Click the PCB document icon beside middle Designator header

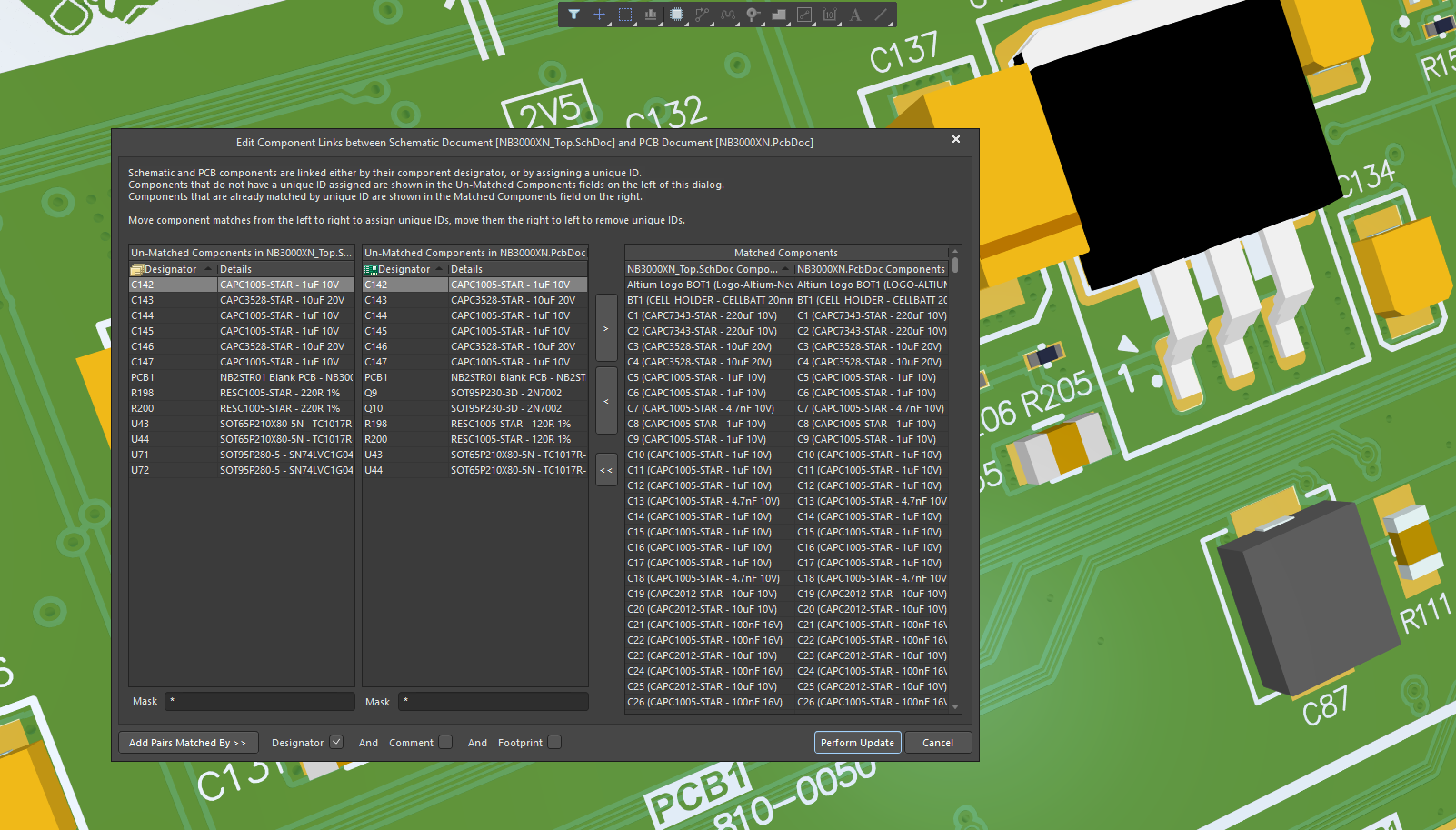[x=371, y=269]
